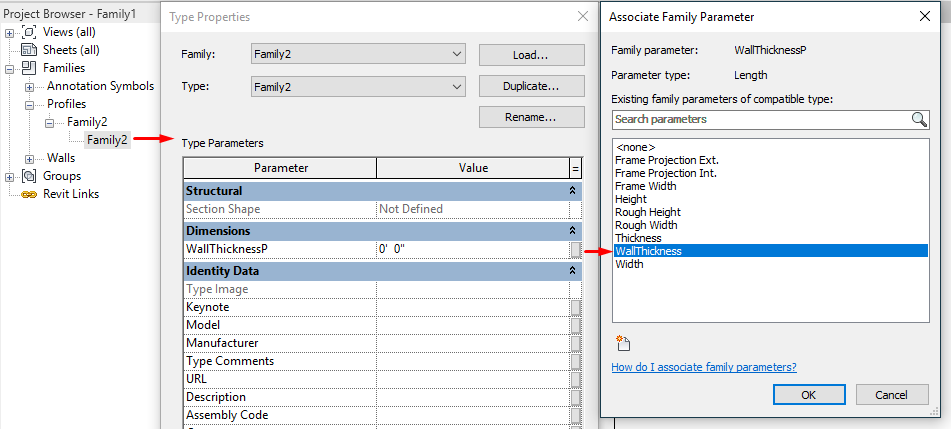
Task: Click the Families node icon
Action: pos(29,68)
